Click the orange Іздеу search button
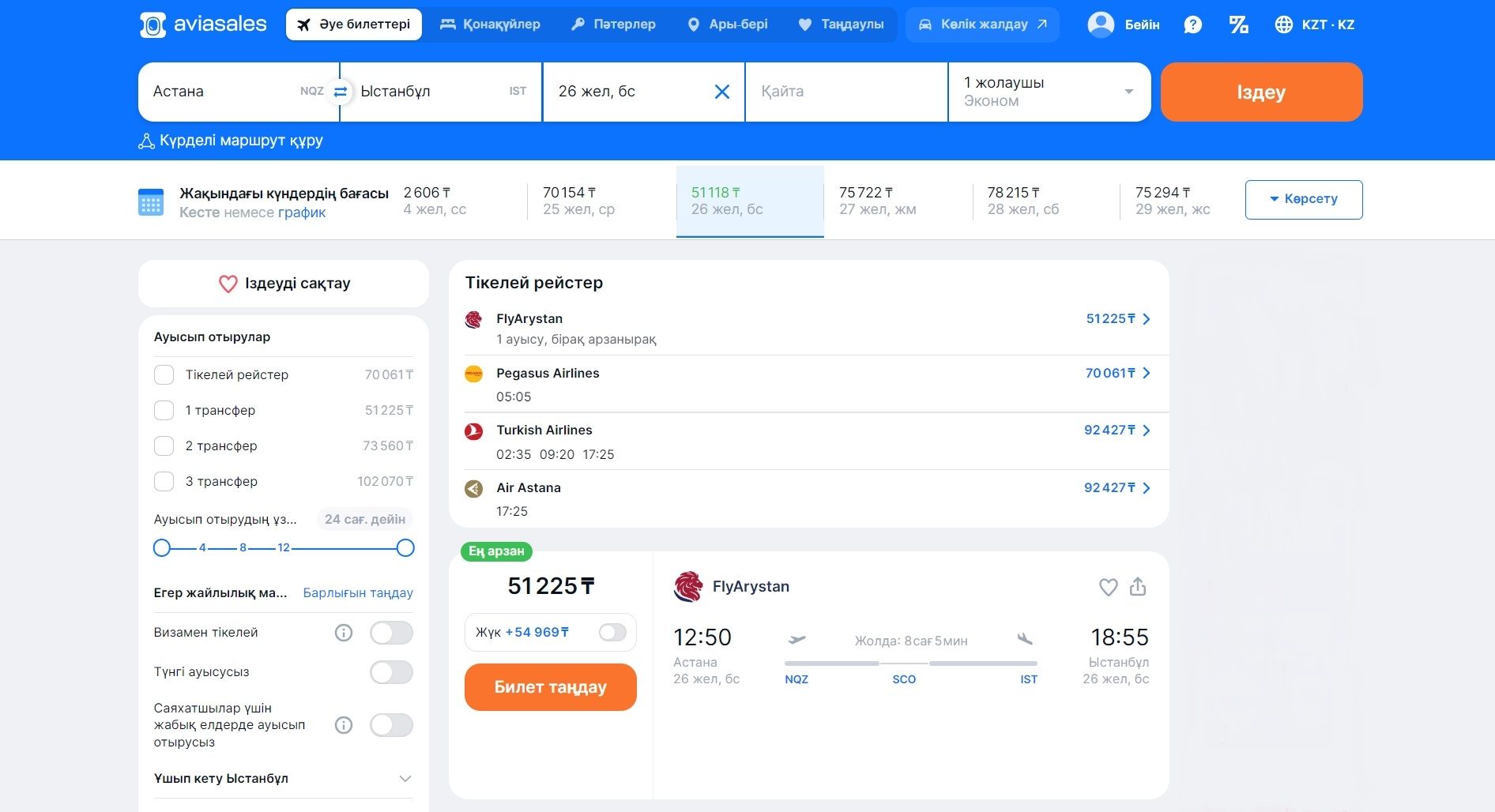The image size is (1495, 812). [x=1261, y=92]
